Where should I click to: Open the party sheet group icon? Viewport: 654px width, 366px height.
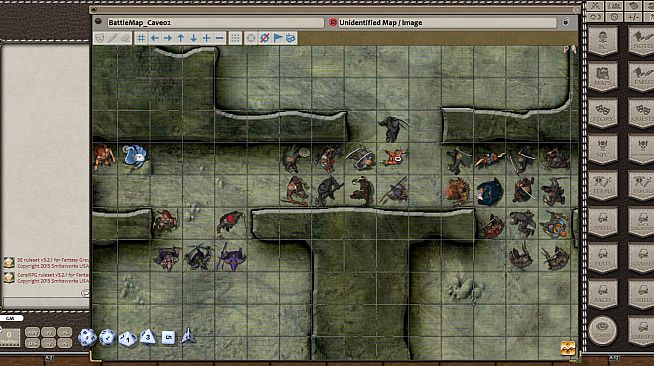click(614, 6)
